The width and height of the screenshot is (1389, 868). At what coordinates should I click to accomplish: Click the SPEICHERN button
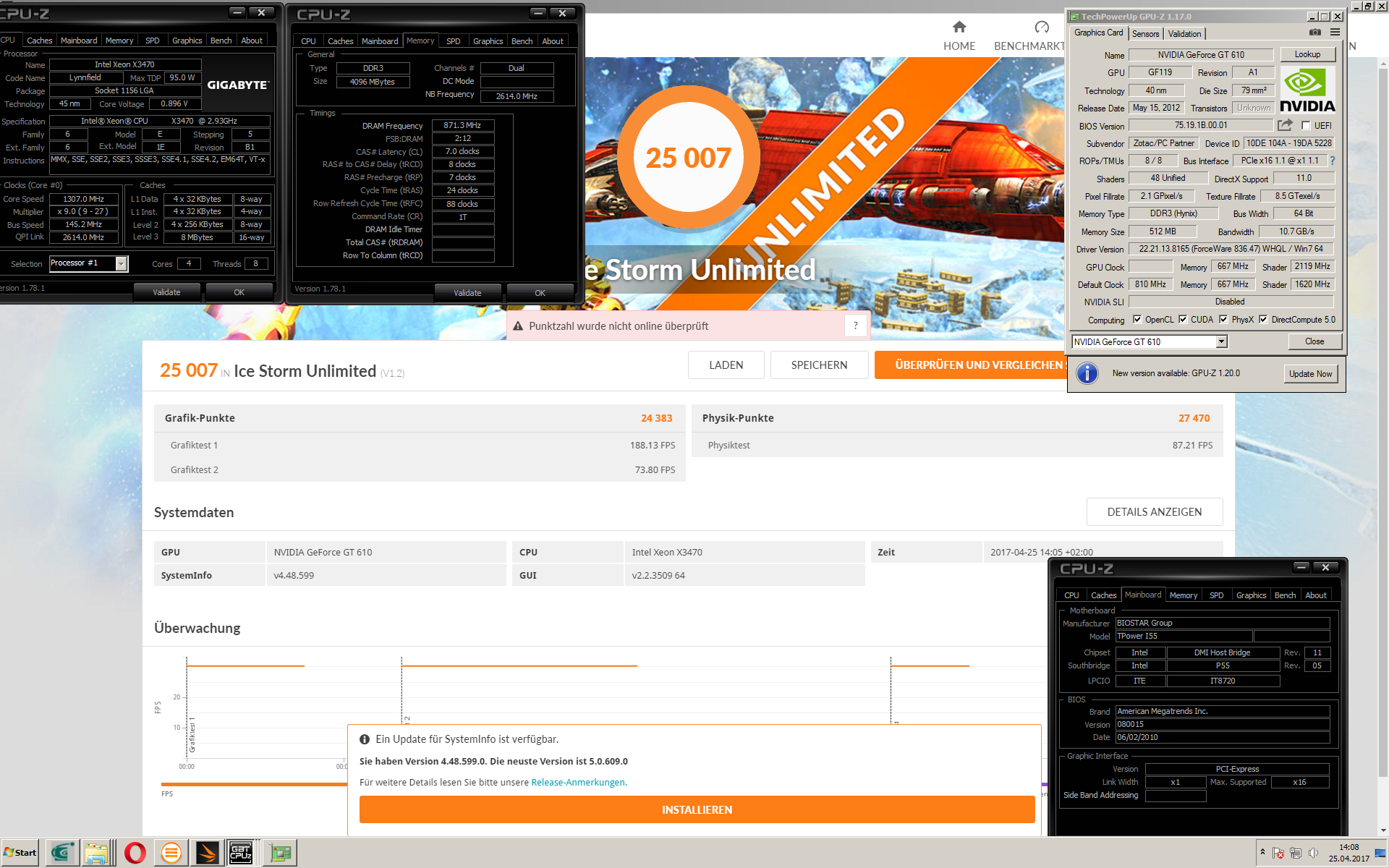(819, 365)
